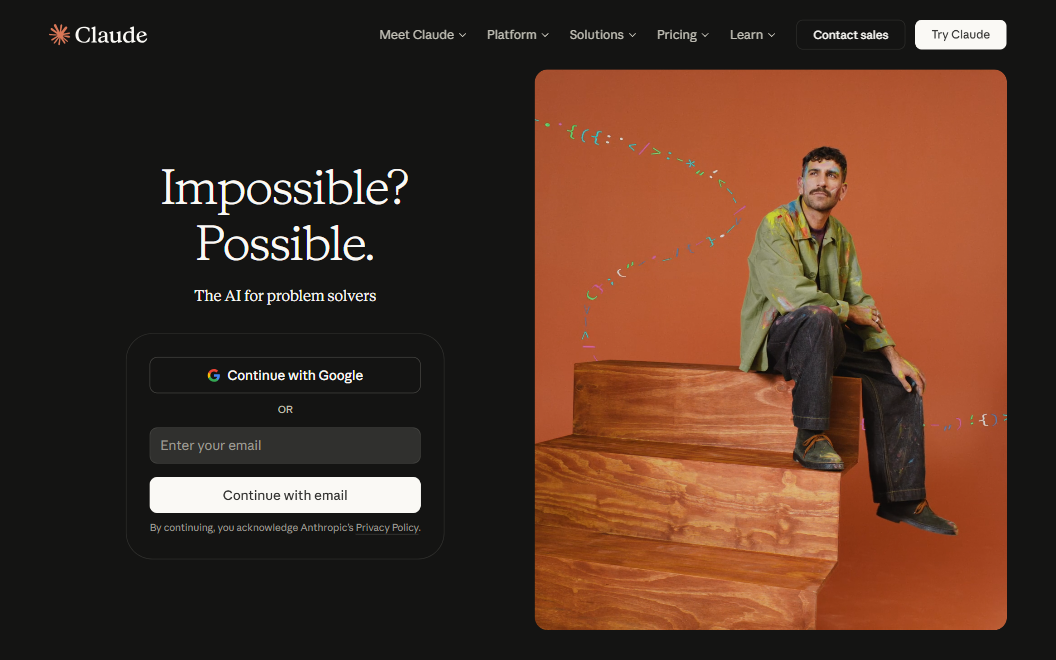Sign in using Continue with Google
This screenshot has height=660, width=1056.
point(285,375)
